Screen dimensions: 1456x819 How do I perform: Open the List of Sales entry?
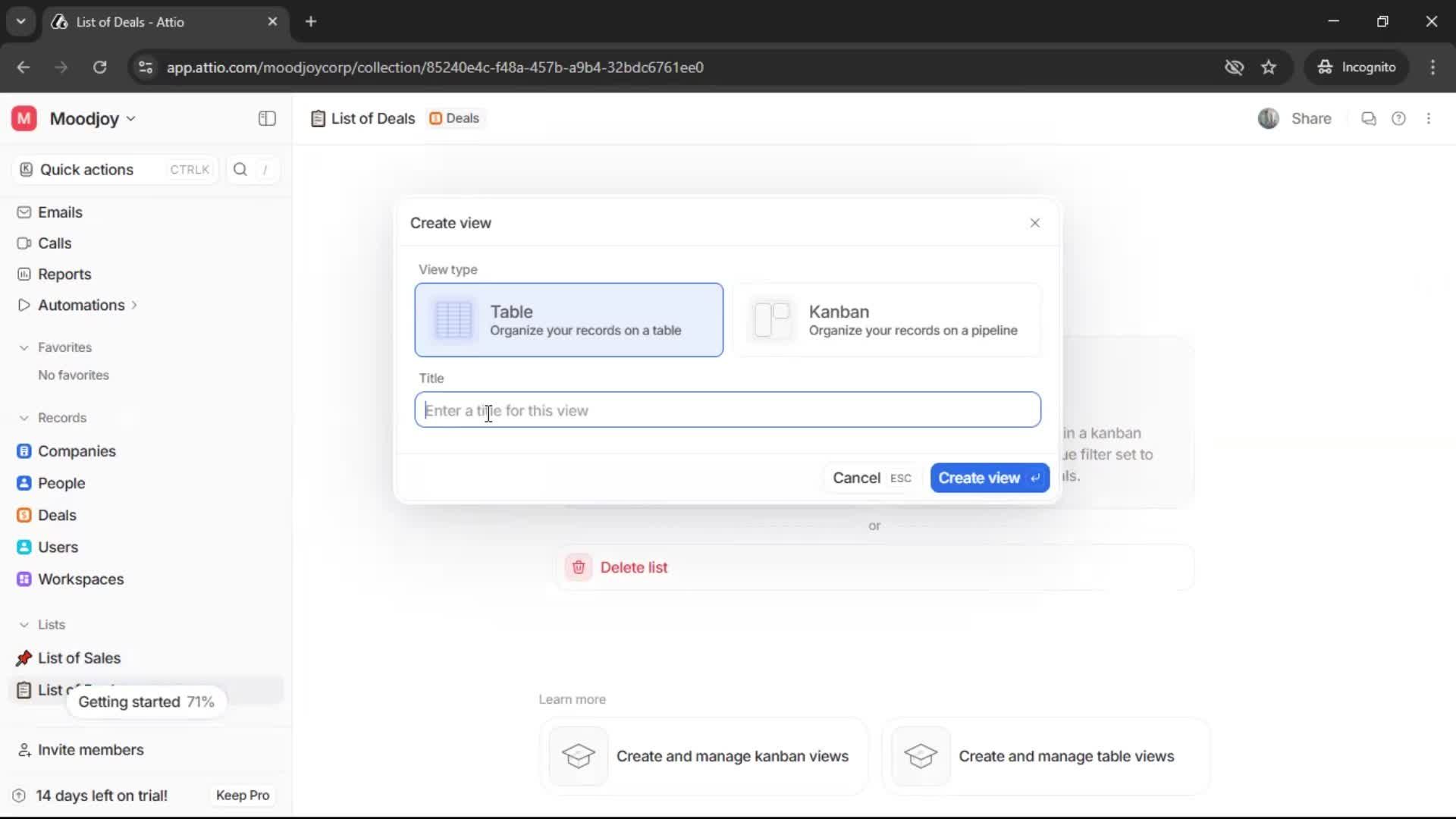(x=79, y=657)
